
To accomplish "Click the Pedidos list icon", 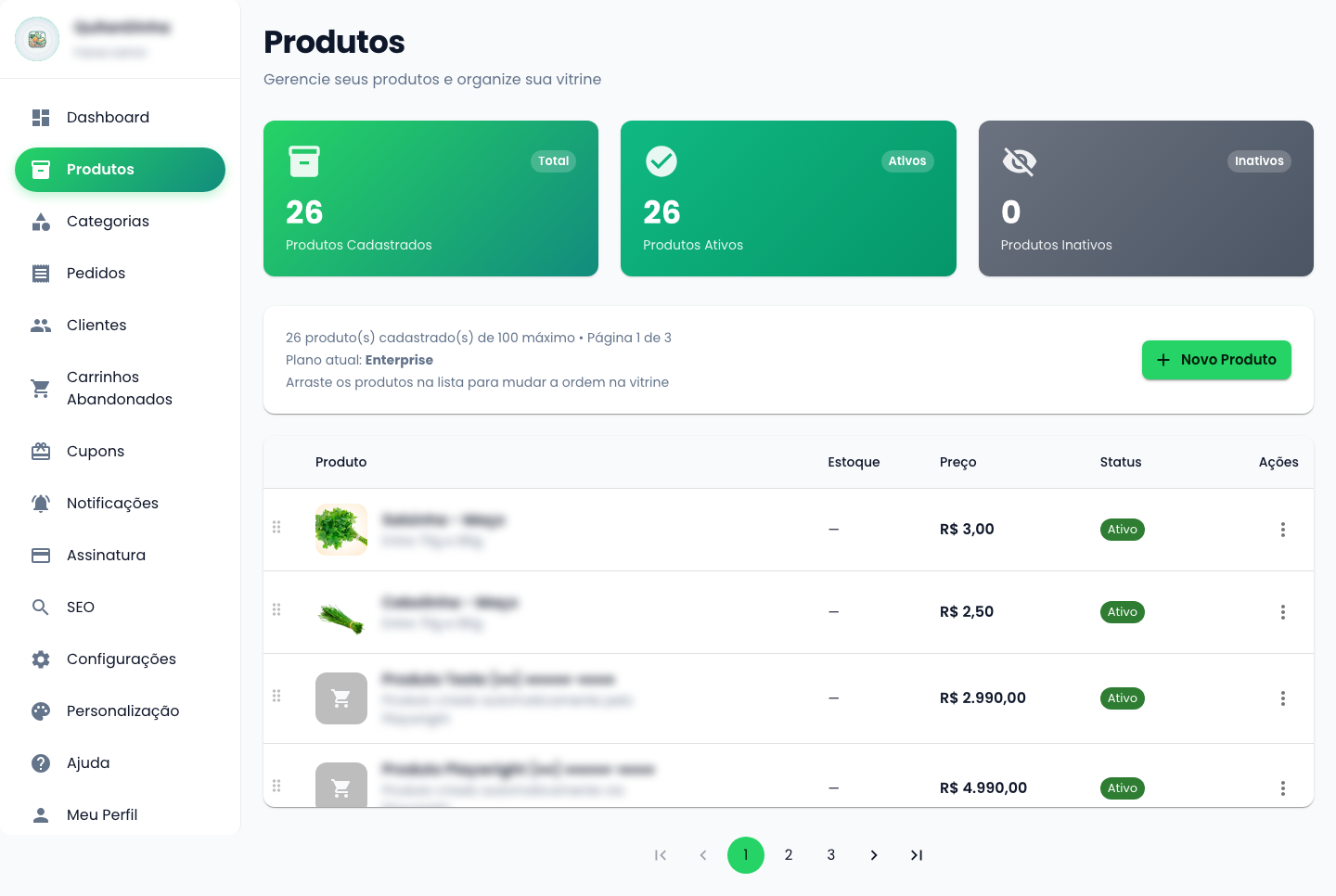I will [x=41, y=273].
